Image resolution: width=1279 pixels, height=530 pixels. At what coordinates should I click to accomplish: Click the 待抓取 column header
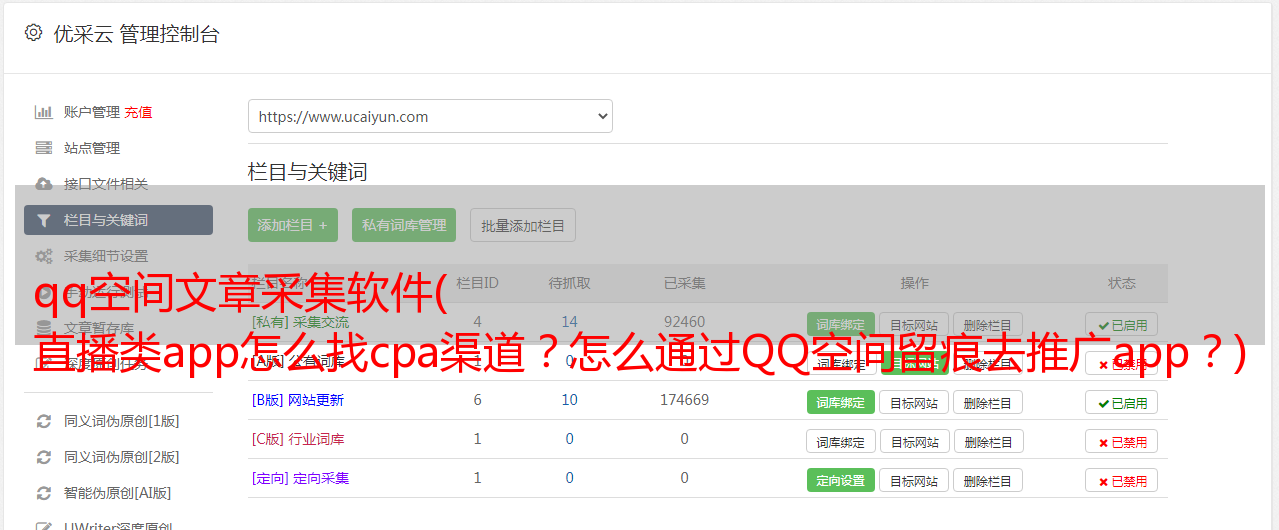coord(569,283)
